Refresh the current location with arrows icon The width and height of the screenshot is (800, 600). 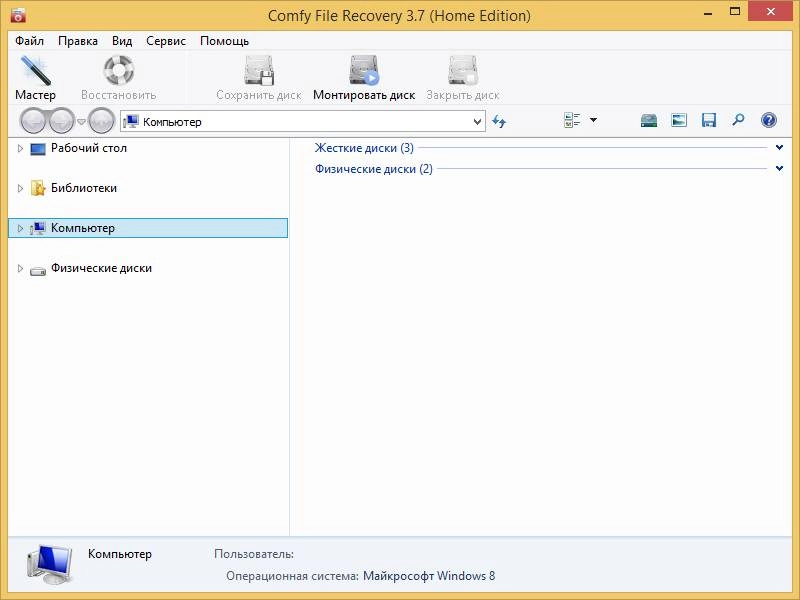tap(499, 121)
